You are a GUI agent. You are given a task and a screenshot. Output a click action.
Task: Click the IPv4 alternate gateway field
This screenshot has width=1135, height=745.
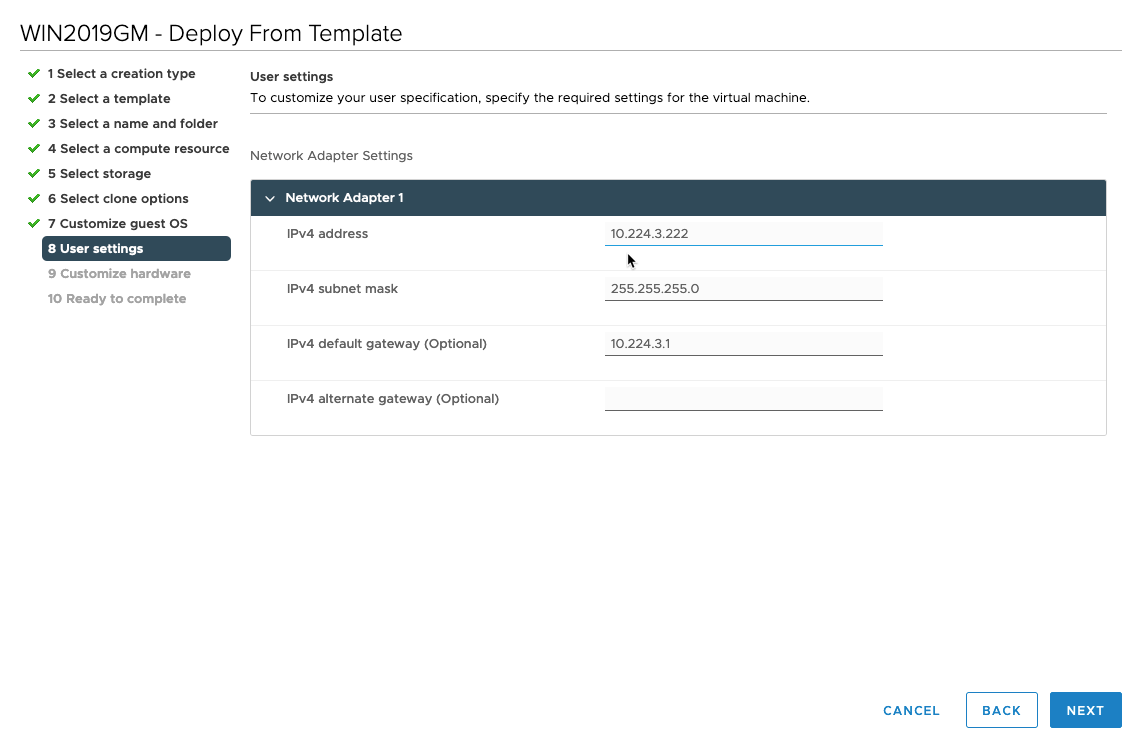[x=743, y=398]
